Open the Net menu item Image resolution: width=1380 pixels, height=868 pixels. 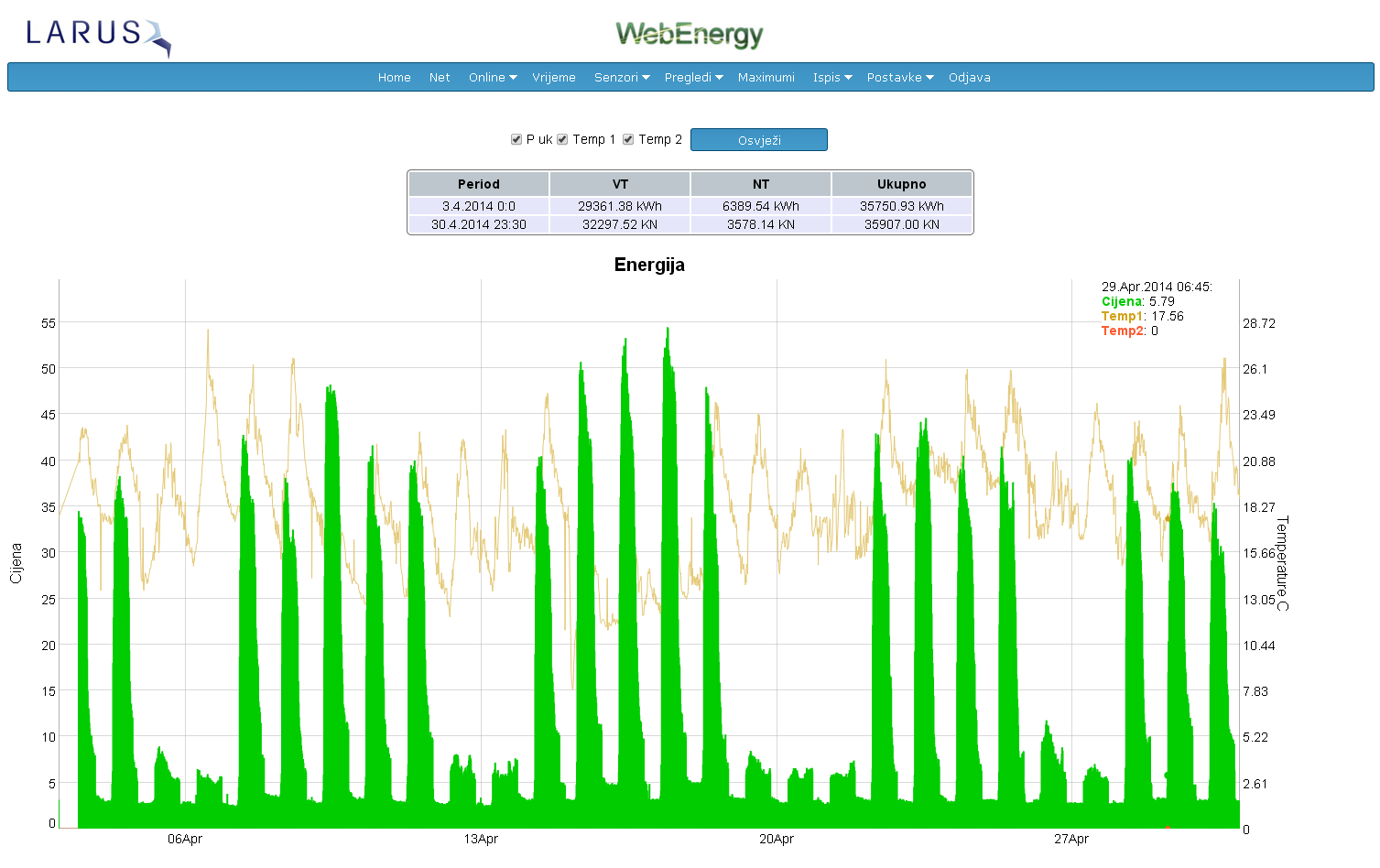(x=440, y=78)
